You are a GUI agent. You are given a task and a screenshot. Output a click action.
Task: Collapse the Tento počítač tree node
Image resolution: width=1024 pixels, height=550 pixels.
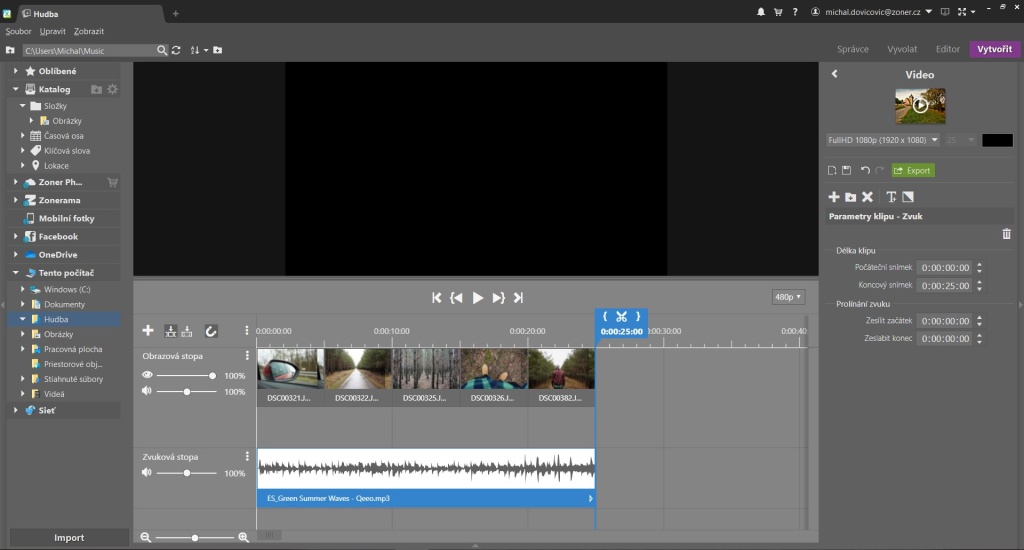pos(16,272)
